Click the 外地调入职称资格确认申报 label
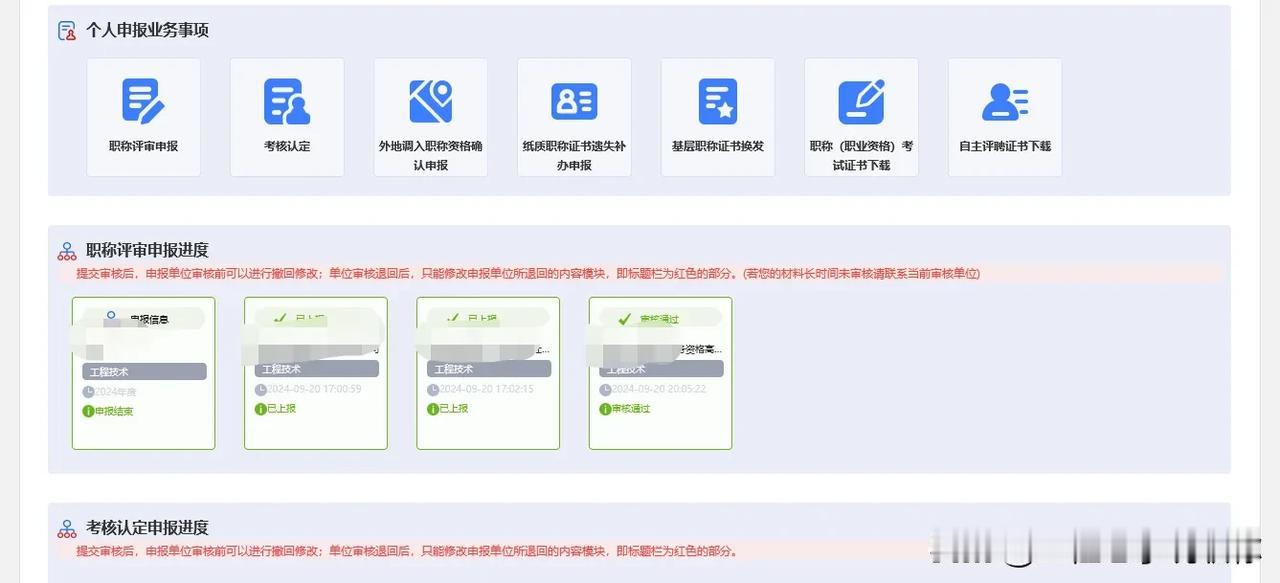The width and height of the screenshot is (1280, 583). 431,155
